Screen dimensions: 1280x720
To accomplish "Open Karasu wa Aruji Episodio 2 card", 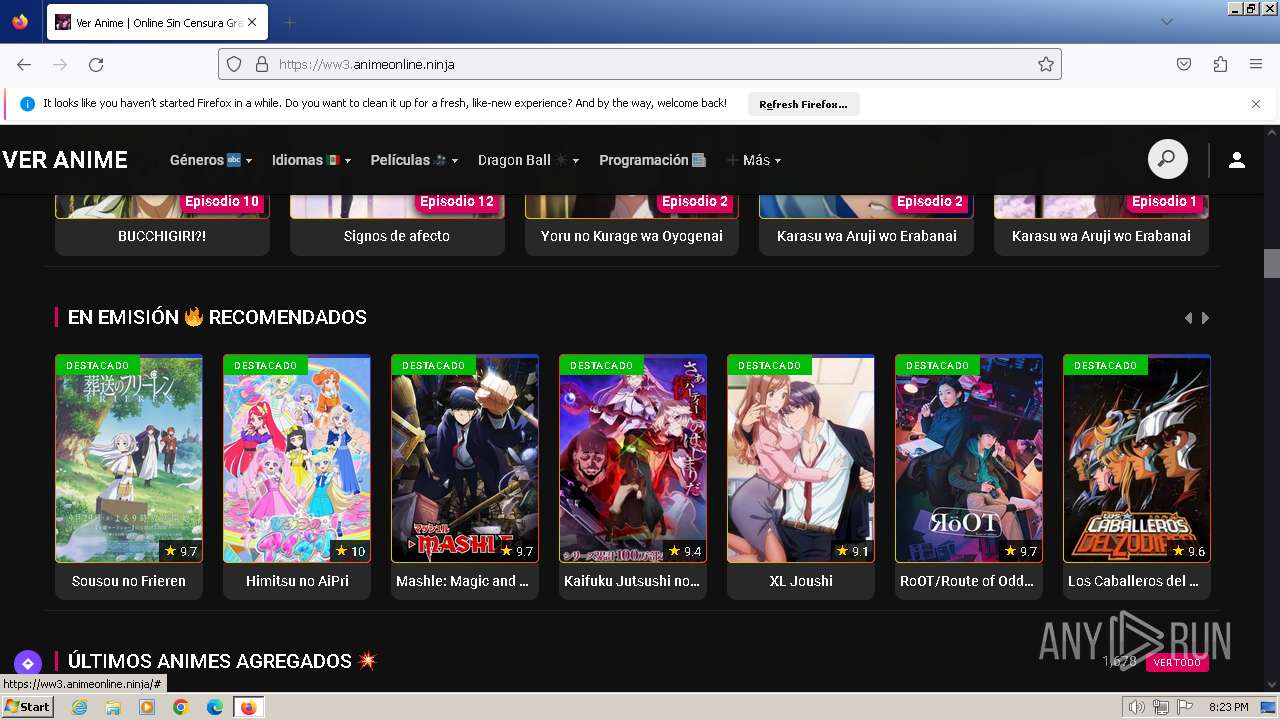I will click(x=867, y=224).
